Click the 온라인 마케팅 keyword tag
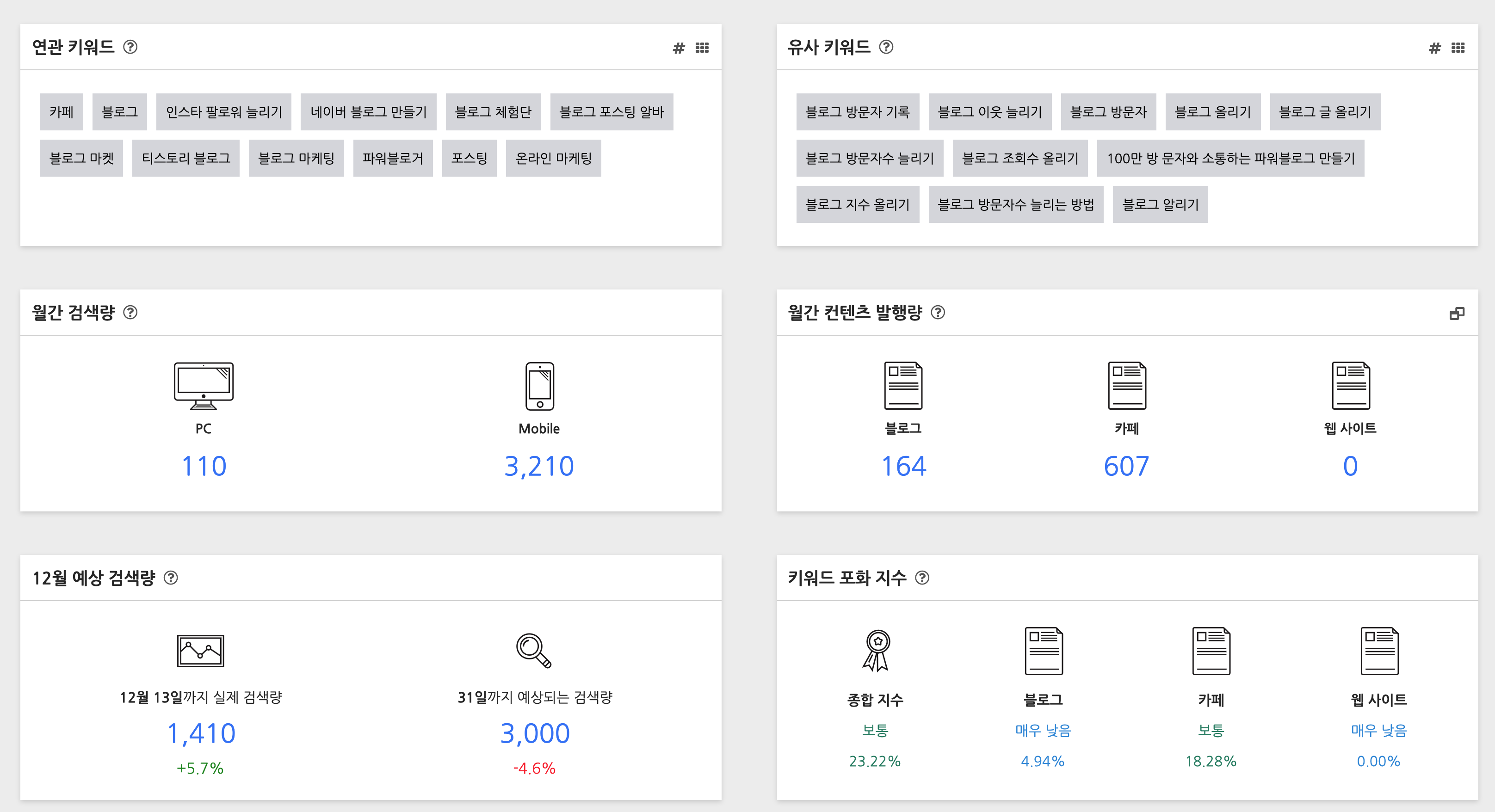The width and height of the screenshot is (1495, 812). tap(553, 158)
